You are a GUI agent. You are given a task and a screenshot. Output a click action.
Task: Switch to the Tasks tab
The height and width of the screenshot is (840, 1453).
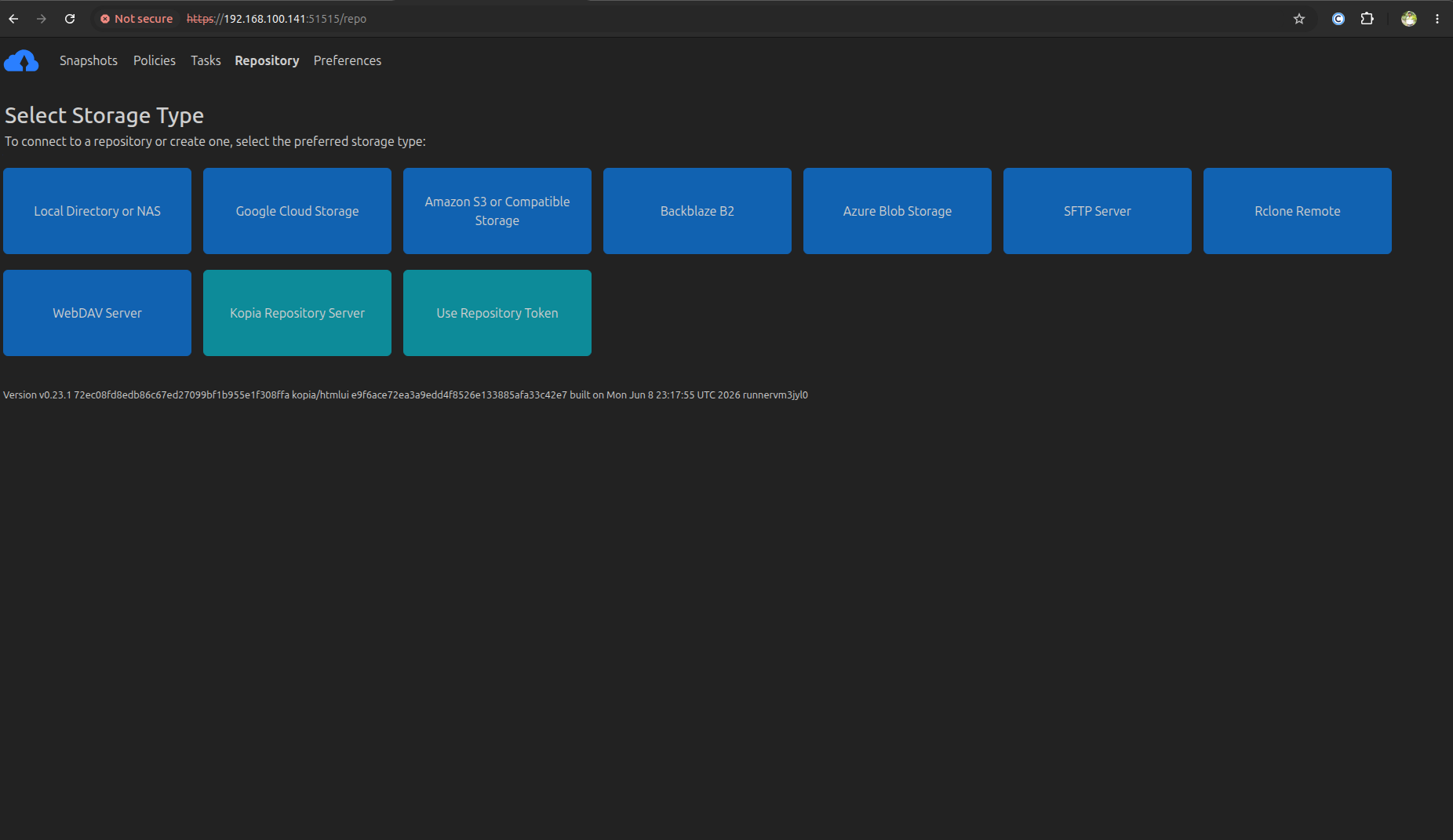[206, 60]
